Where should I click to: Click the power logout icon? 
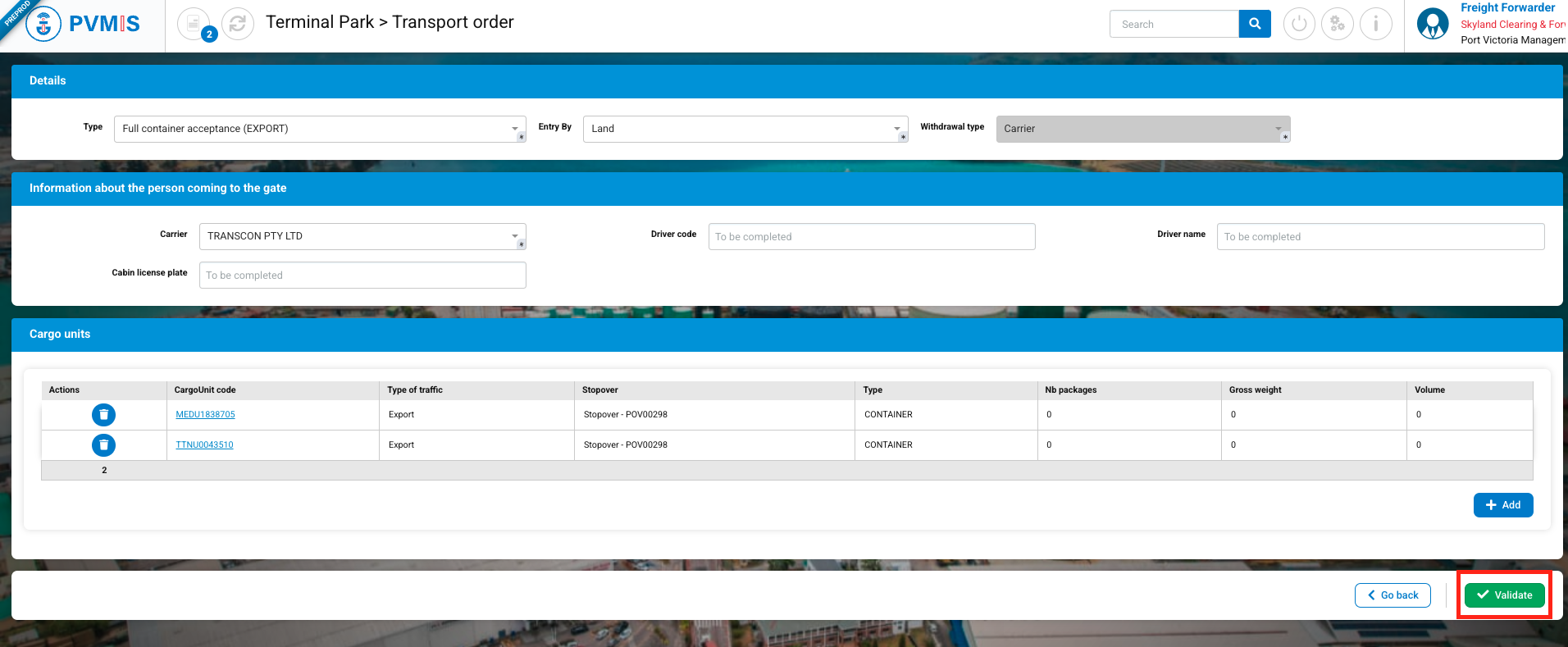click(1299, 24)
